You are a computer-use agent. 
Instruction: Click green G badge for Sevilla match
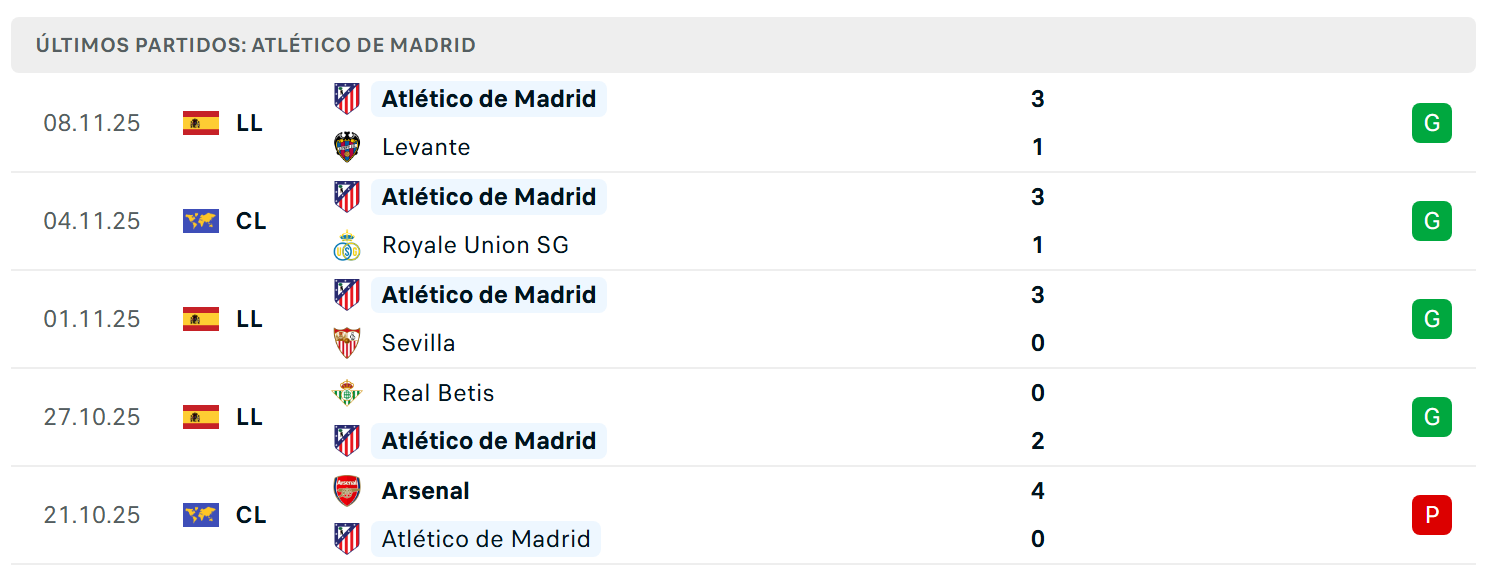coord(1431,319)
